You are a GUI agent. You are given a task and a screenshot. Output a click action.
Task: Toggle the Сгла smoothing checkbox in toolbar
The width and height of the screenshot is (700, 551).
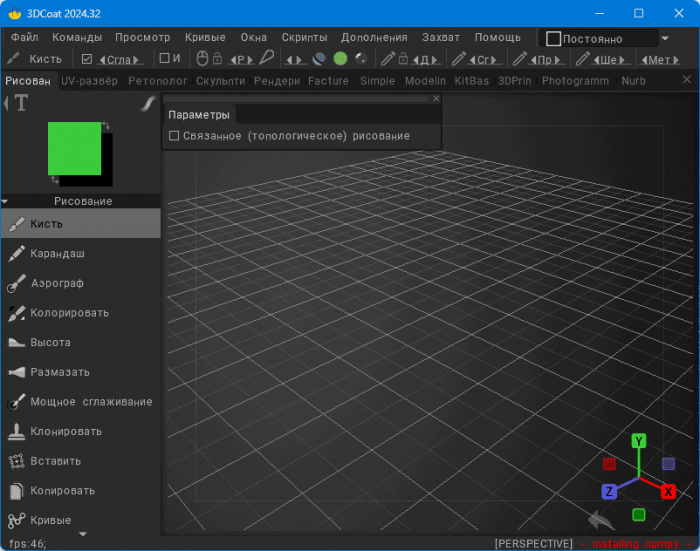pos(87,59)
